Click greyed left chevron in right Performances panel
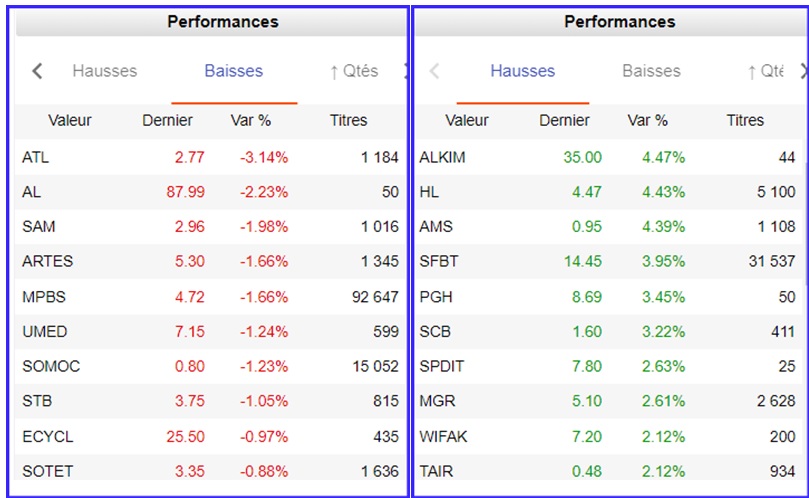This screenshot has width=809, height=498. 434,71
